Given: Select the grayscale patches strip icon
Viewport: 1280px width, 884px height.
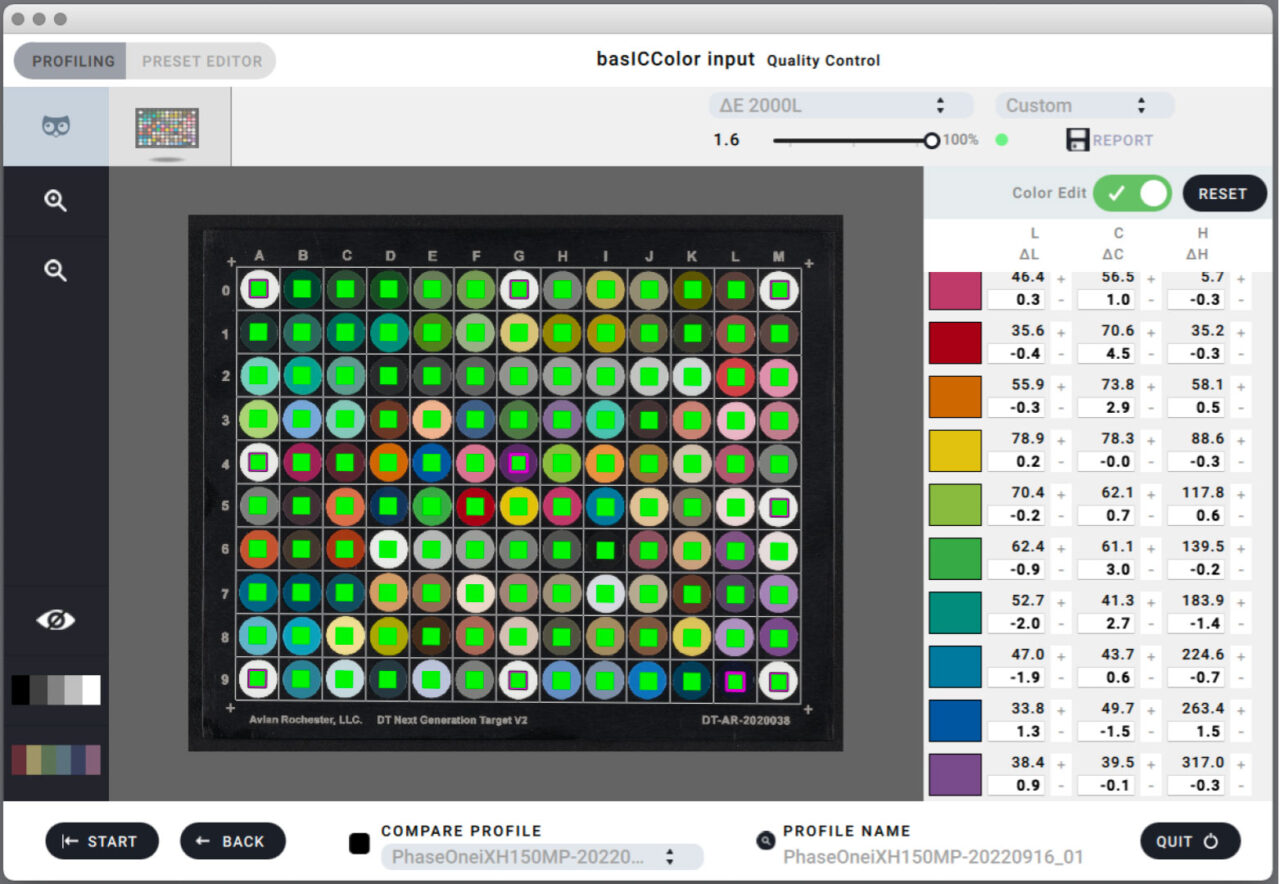Looking at the screenshot, I should pos(56,690).
